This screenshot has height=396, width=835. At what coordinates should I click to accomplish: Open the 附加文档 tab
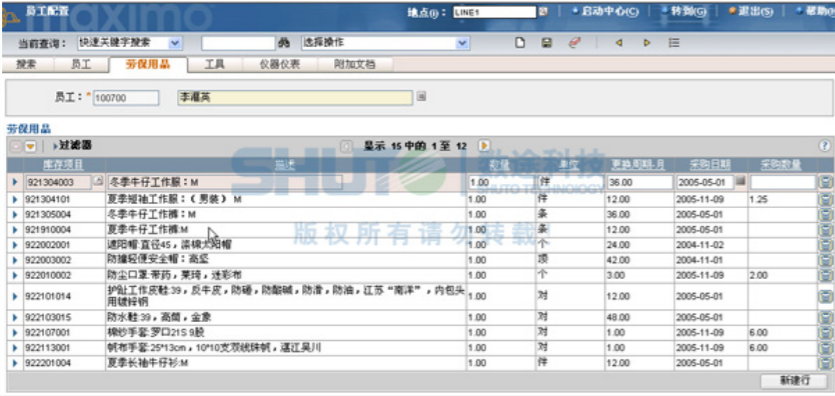[x=355, y=64]
